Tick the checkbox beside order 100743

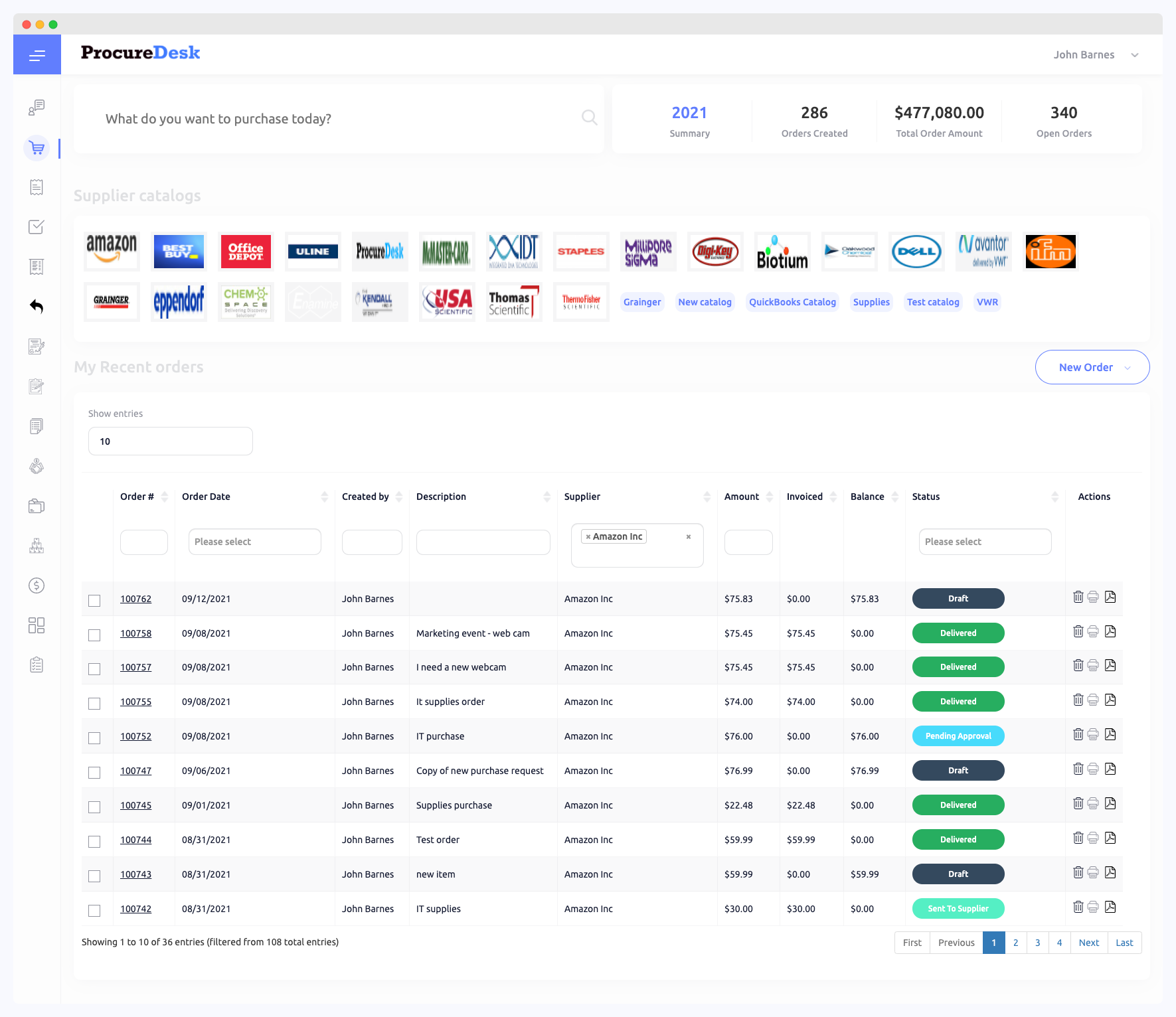coord(94,876)
